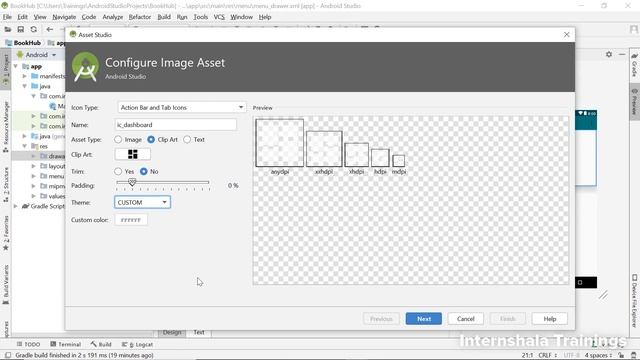This screenshot has width=640, height=360.
Task: Click the BookHub breadcrumb project icon
Action: (9, 43)
